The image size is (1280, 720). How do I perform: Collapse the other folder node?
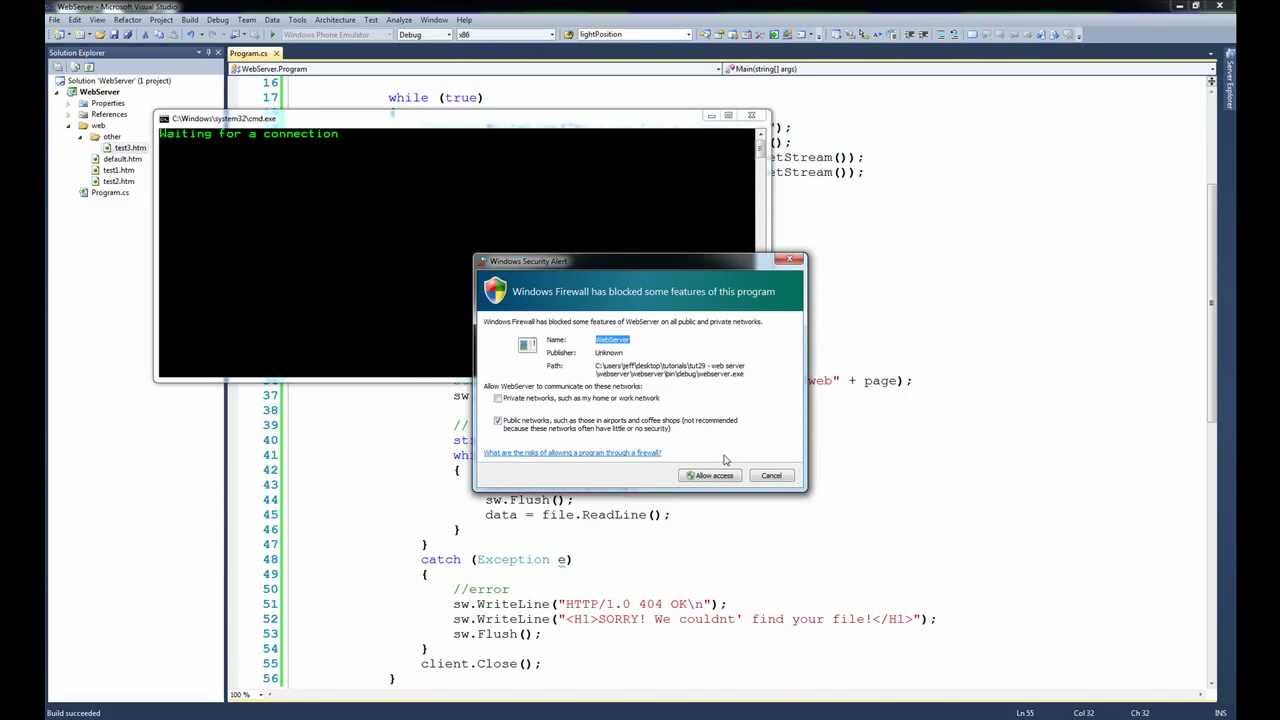click(x=81, y=137)
